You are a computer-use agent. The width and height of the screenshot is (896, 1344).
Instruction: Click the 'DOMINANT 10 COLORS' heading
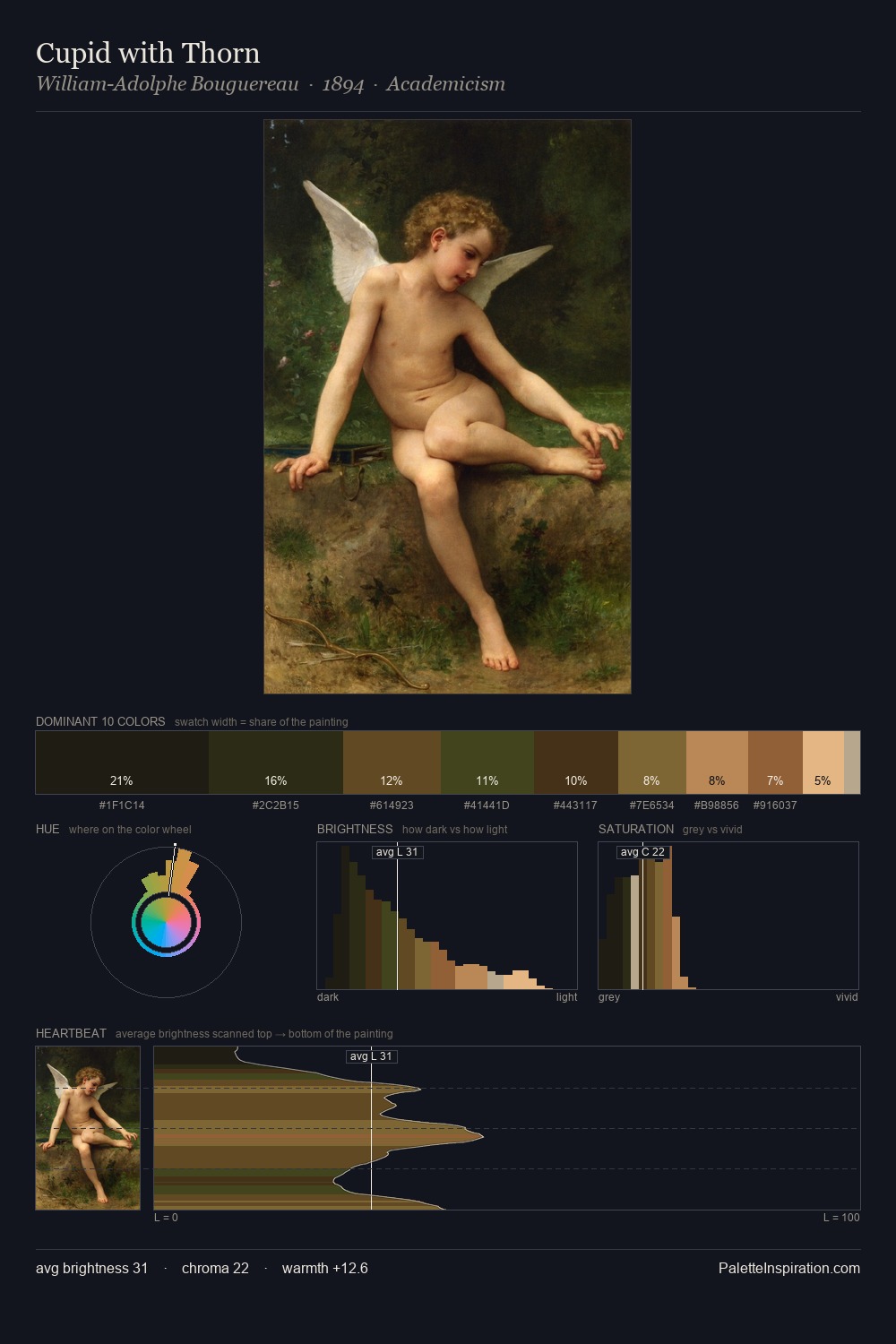point(100,721)
